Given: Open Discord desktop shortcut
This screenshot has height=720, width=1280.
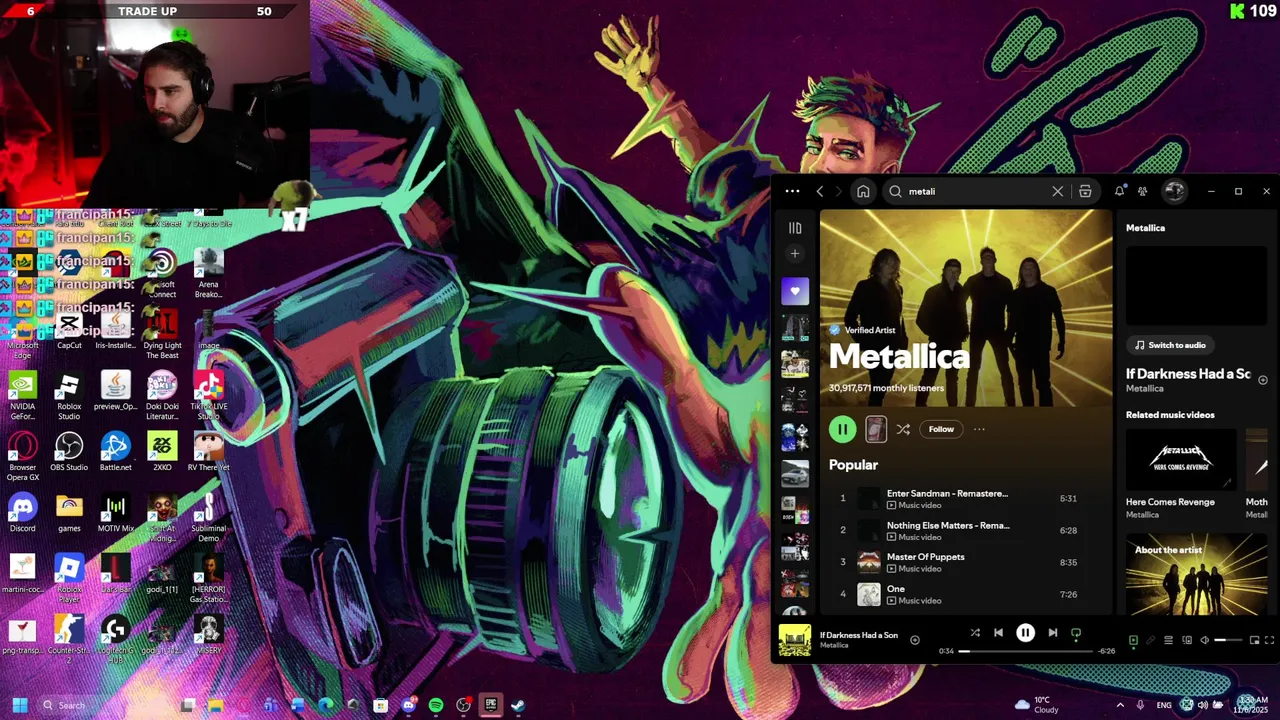Looking at the screenshot, I should click(x=22, y=513).
